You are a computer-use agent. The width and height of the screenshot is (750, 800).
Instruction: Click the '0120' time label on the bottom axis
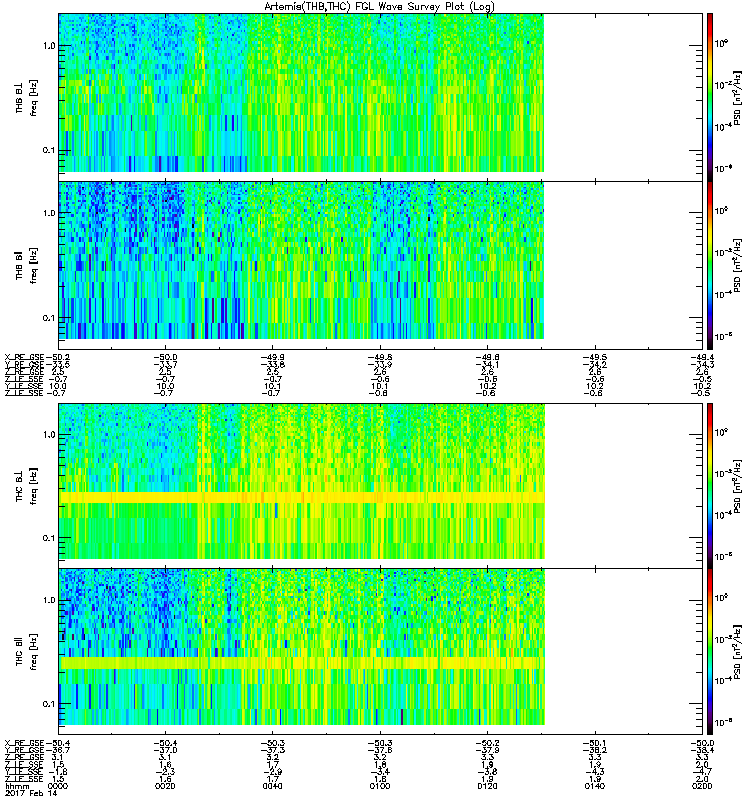487,786
